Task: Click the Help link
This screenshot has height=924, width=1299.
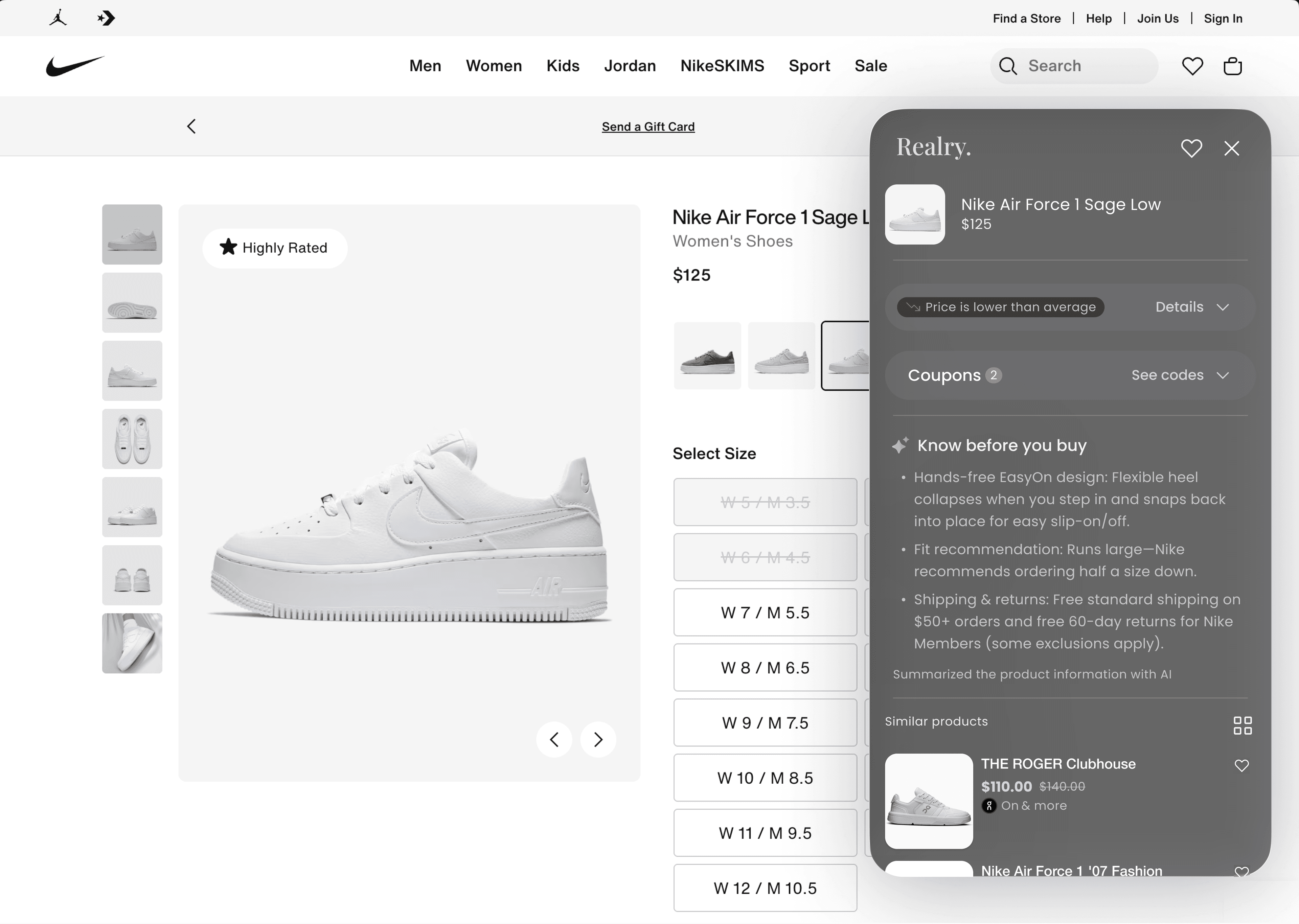Action: pos(1099,19)
